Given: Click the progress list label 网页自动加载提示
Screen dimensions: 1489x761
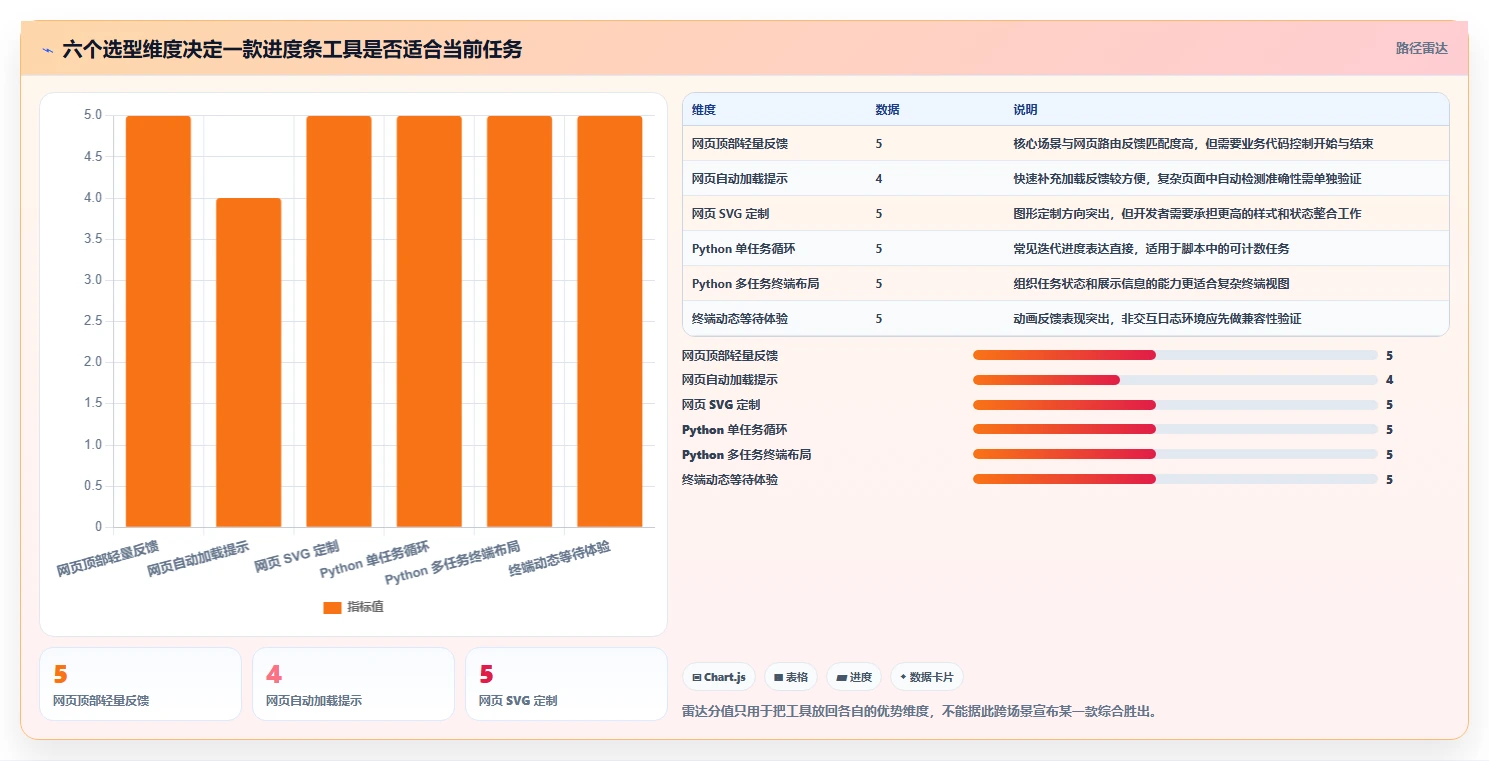Looking at the screenshot, I should [730, 380].
